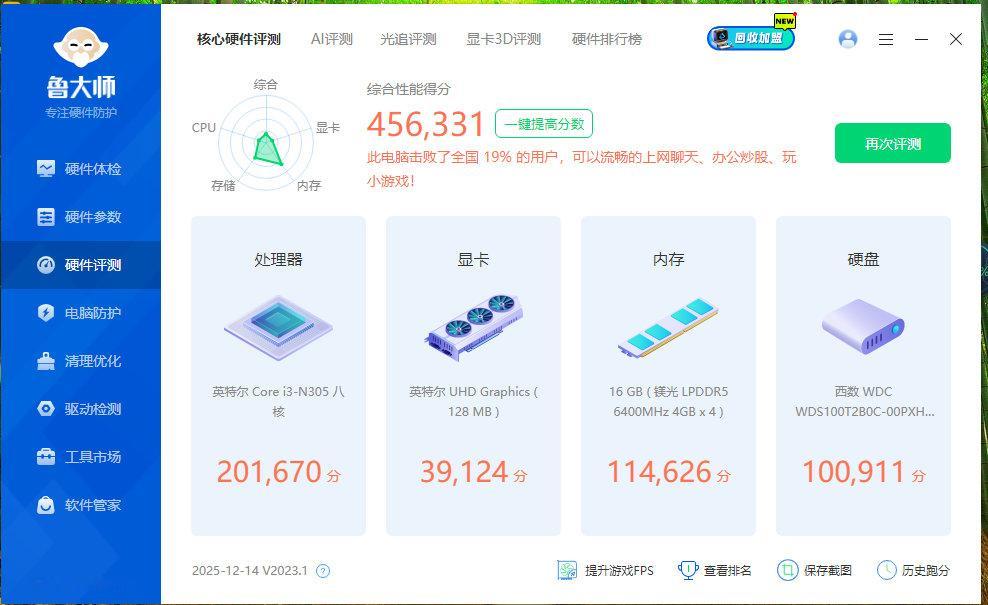
Task: Click the 2025-12-14 V2023.1 version text
Action: click(x=250, y=570)
